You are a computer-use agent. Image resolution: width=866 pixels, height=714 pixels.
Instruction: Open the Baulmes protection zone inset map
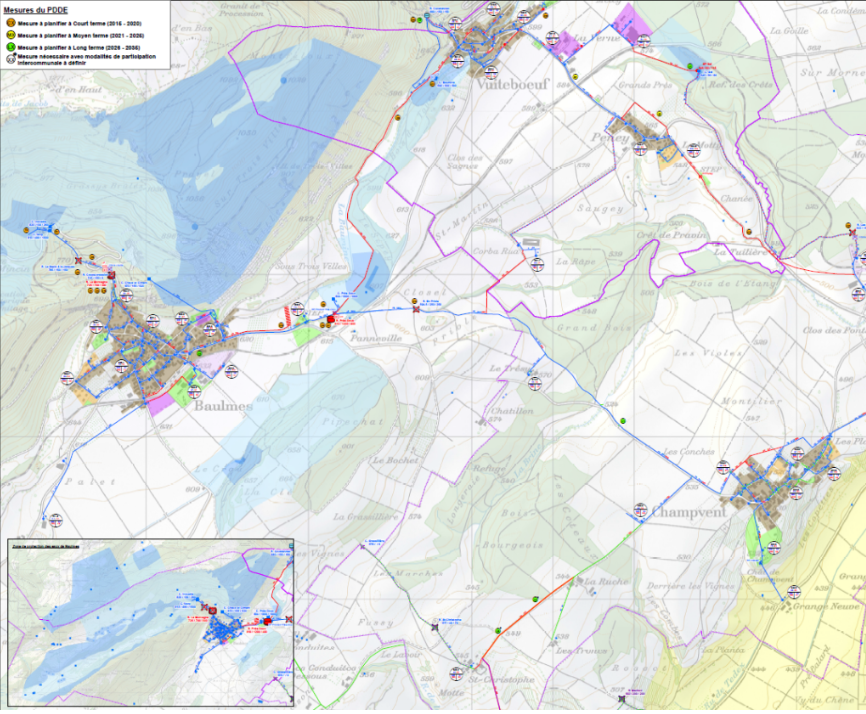click(152, 624)
